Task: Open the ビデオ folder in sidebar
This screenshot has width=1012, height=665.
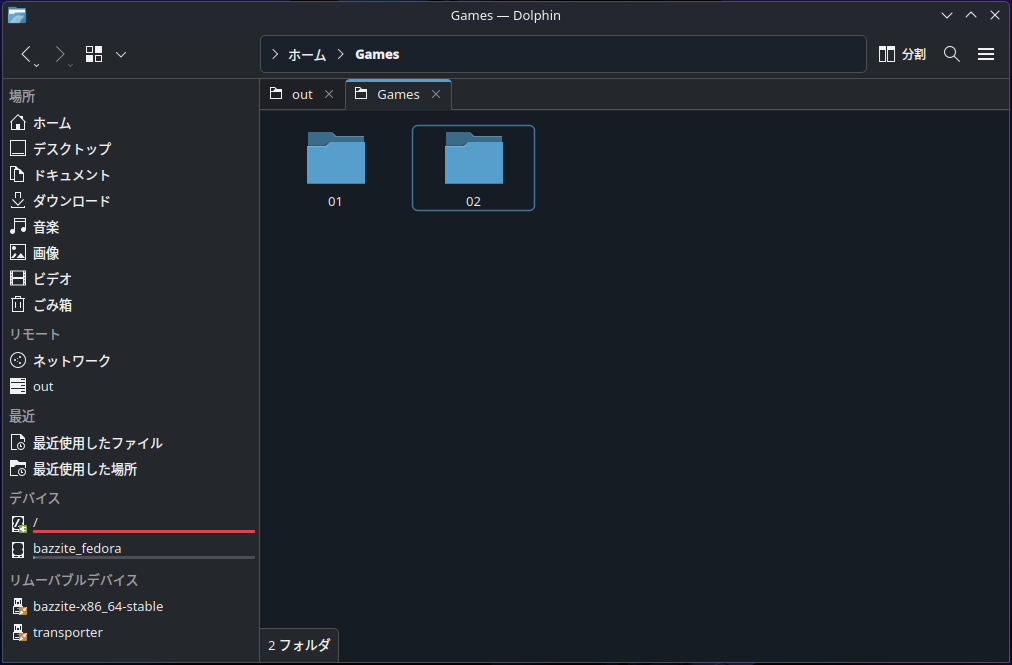Action: click(x=48, y=278)
